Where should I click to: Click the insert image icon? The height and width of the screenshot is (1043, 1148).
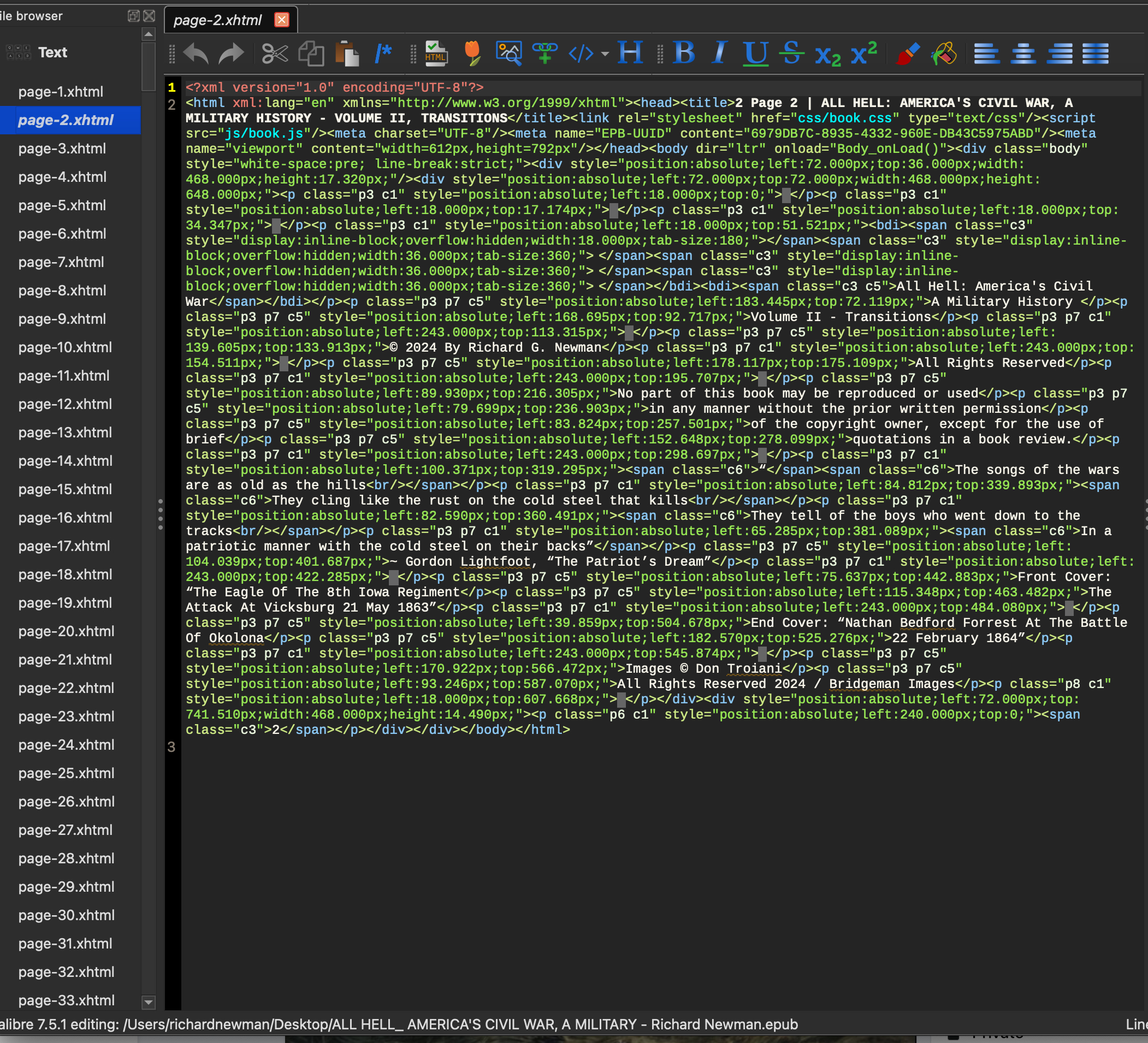(508, 54)
